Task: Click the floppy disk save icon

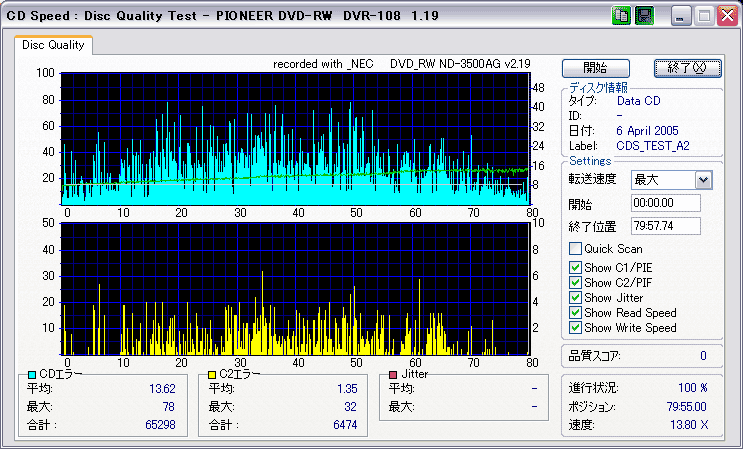Action: point(644,16)
